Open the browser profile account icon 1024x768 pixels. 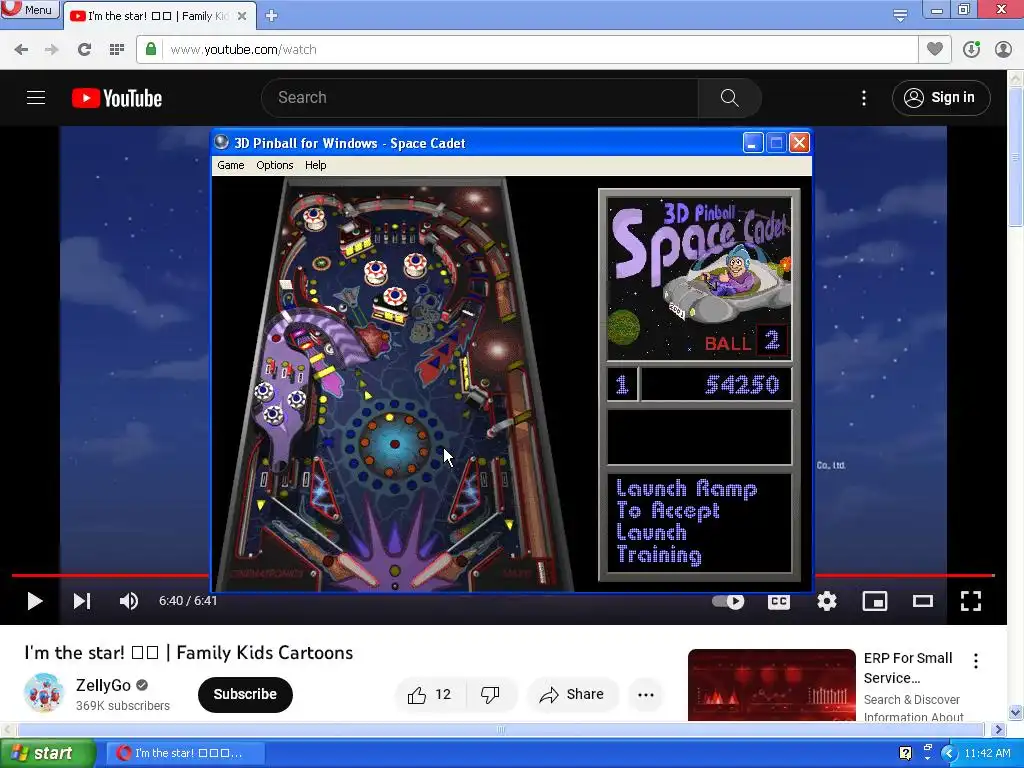coord(1003,50)
